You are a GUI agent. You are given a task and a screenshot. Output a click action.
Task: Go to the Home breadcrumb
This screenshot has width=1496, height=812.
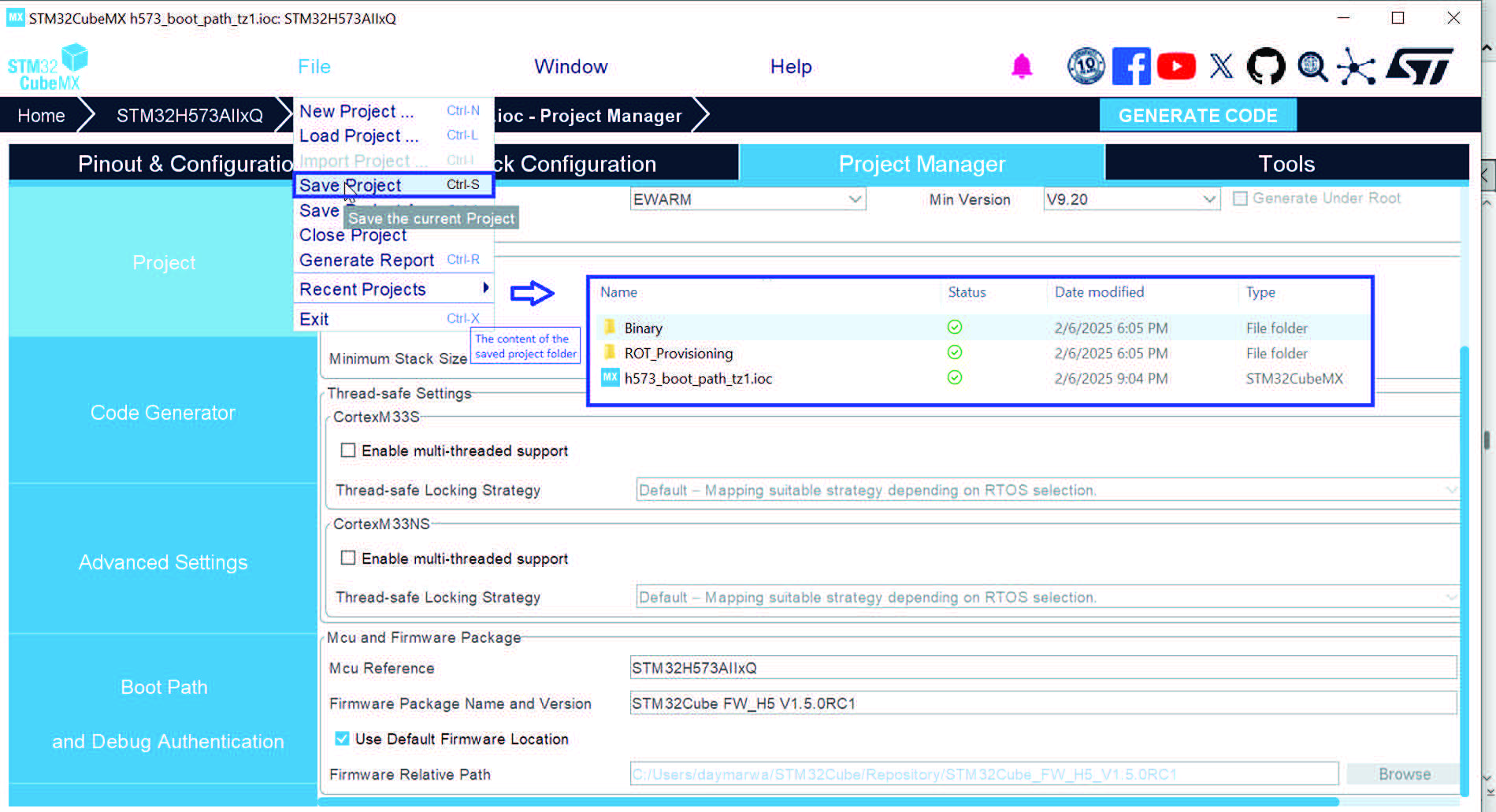click(x=41, y=116)
